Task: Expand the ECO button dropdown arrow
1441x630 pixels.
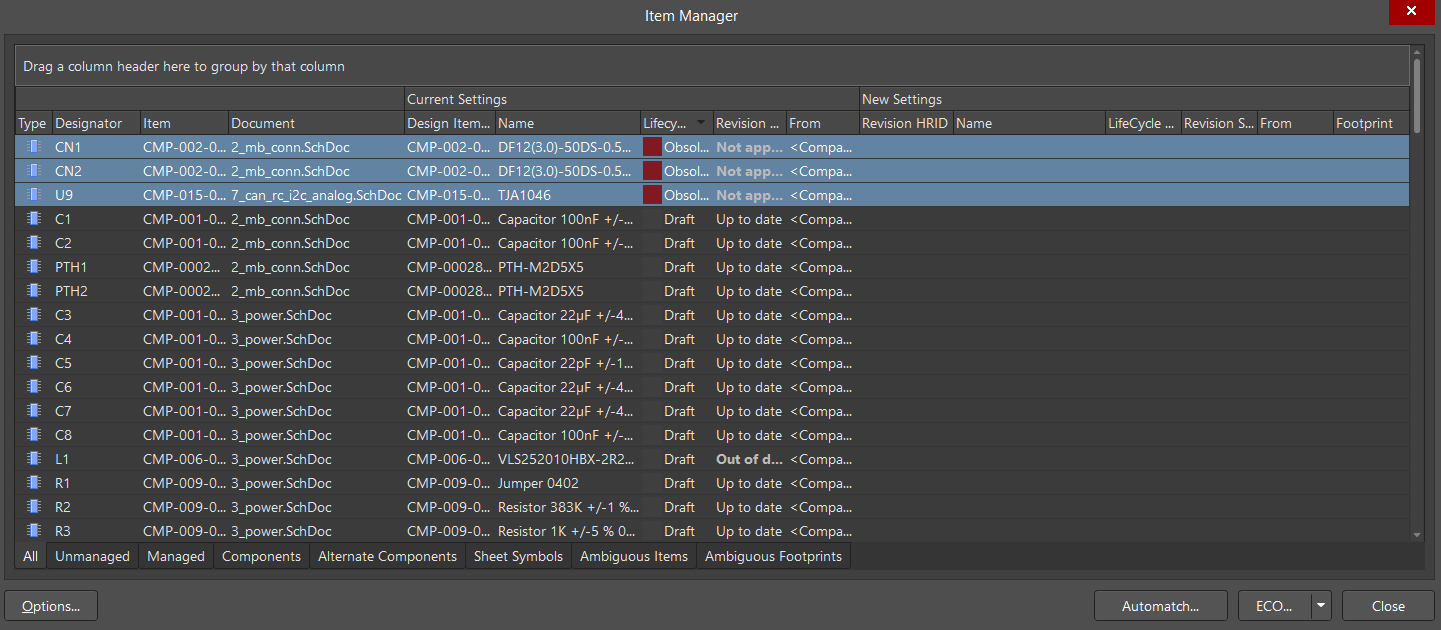Action: 1320,605
